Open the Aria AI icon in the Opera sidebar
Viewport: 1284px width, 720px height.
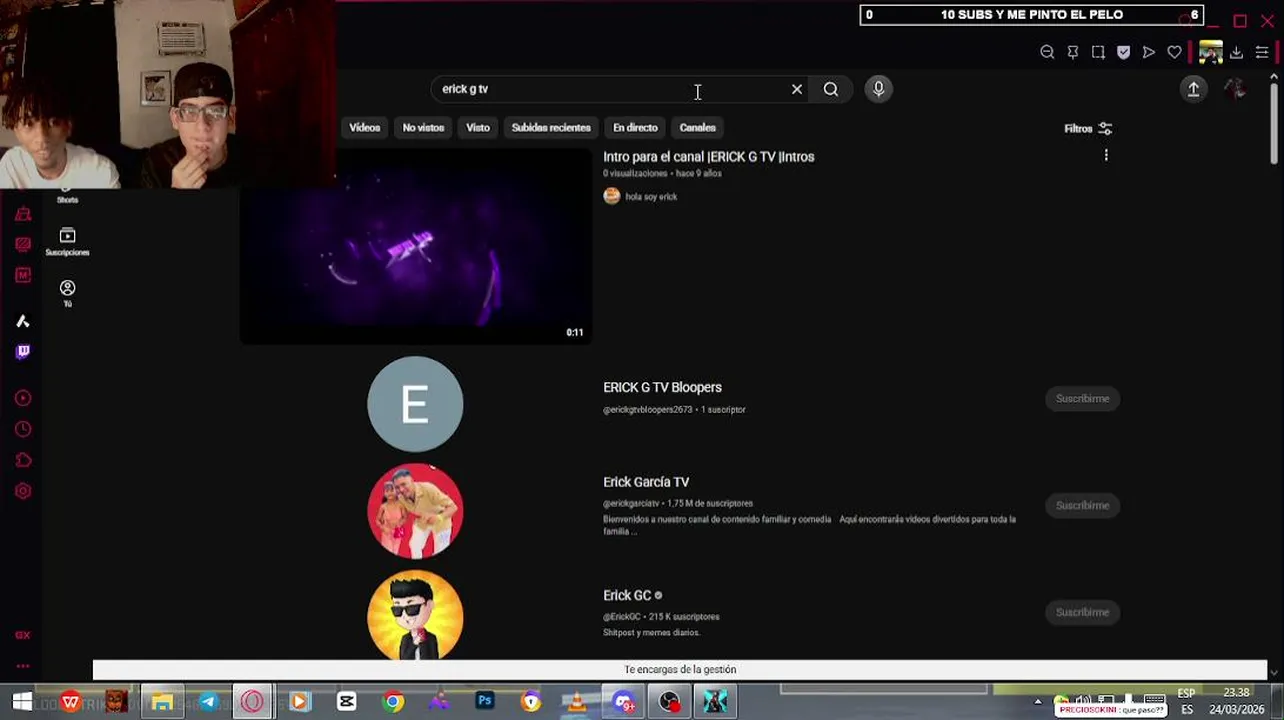[x=23, y=321]
